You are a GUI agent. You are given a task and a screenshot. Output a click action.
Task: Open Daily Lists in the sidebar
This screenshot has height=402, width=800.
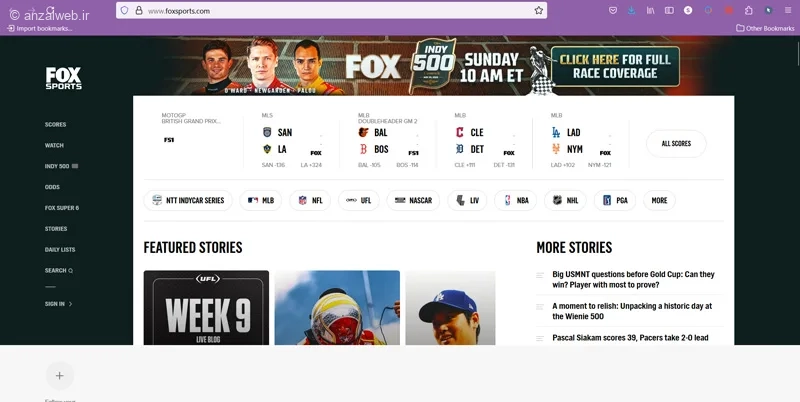(x=60, y=249)
